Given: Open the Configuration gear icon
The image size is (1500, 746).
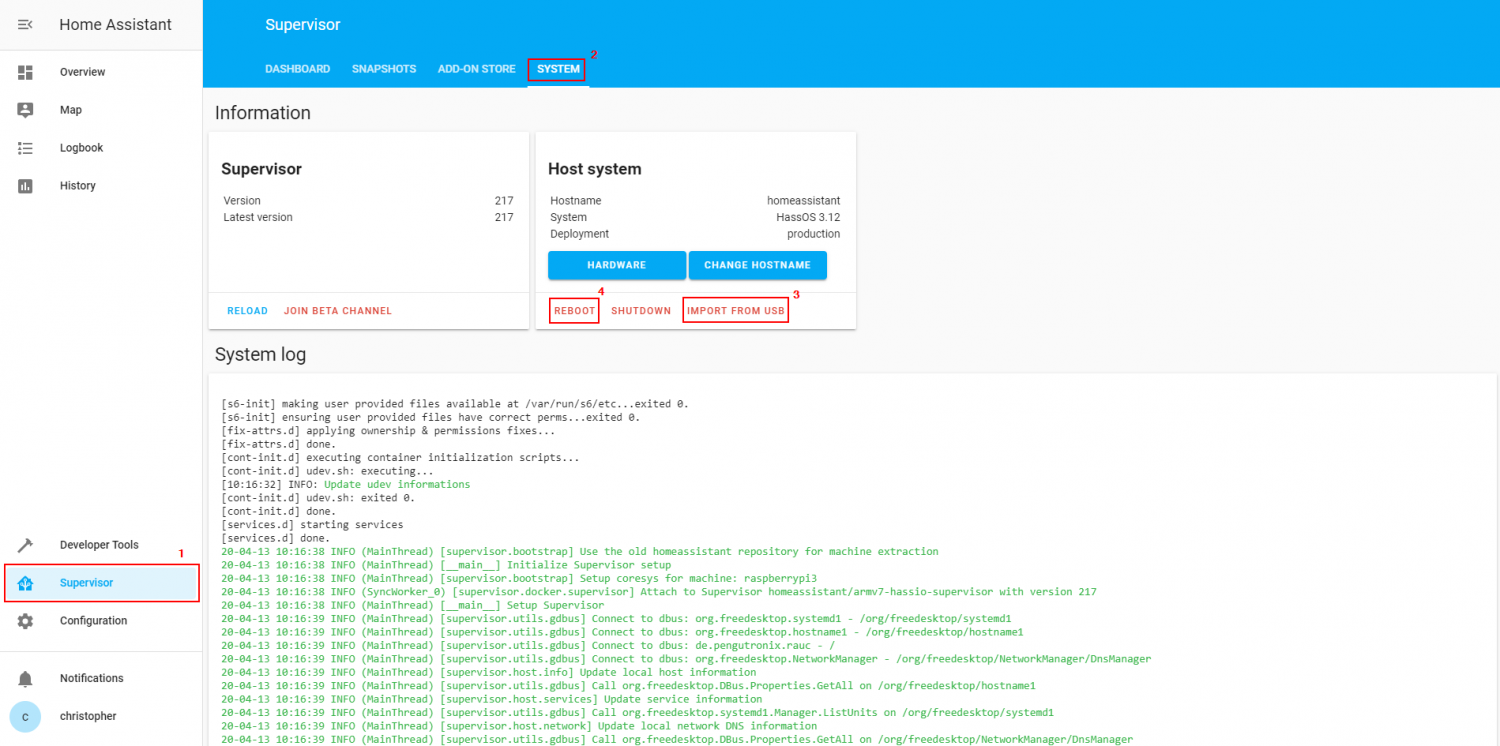Looking at the screenshot, I should pyautogui.click(x=25, y=620).
